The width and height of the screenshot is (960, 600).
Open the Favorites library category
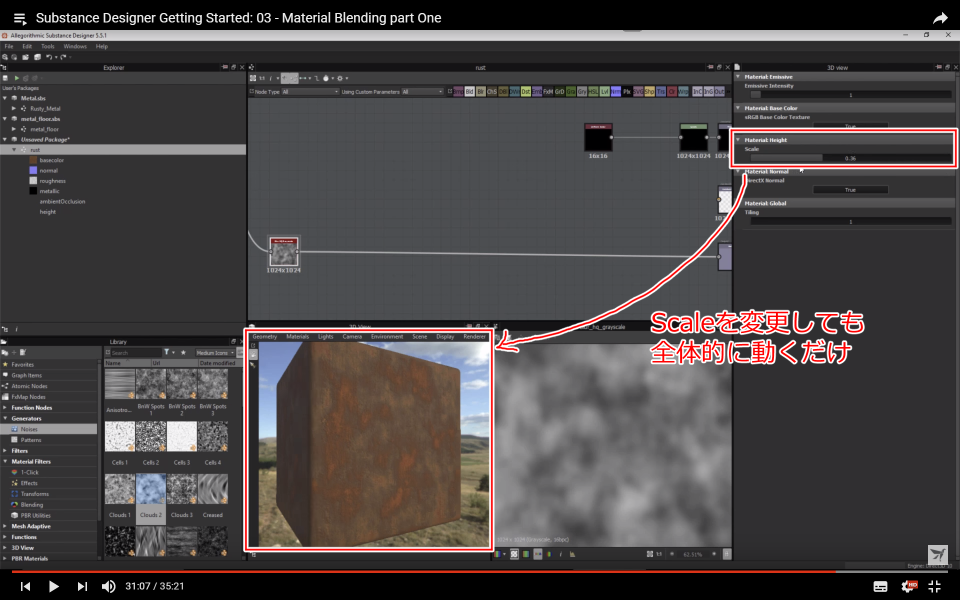pyautogui.click(x=23, y=364)
